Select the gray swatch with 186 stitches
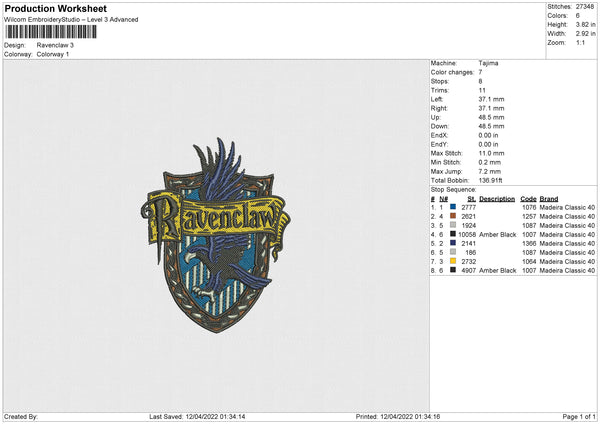This screenshot has width=600, height=424. click(453, 252)
